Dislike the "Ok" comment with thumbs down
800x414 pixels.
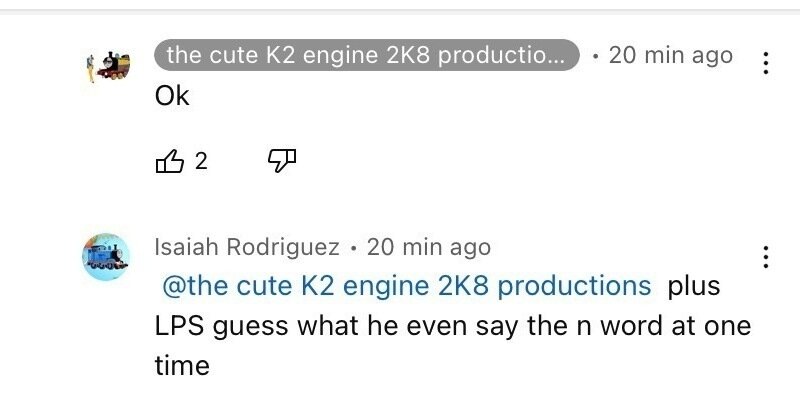pos(283,161)
